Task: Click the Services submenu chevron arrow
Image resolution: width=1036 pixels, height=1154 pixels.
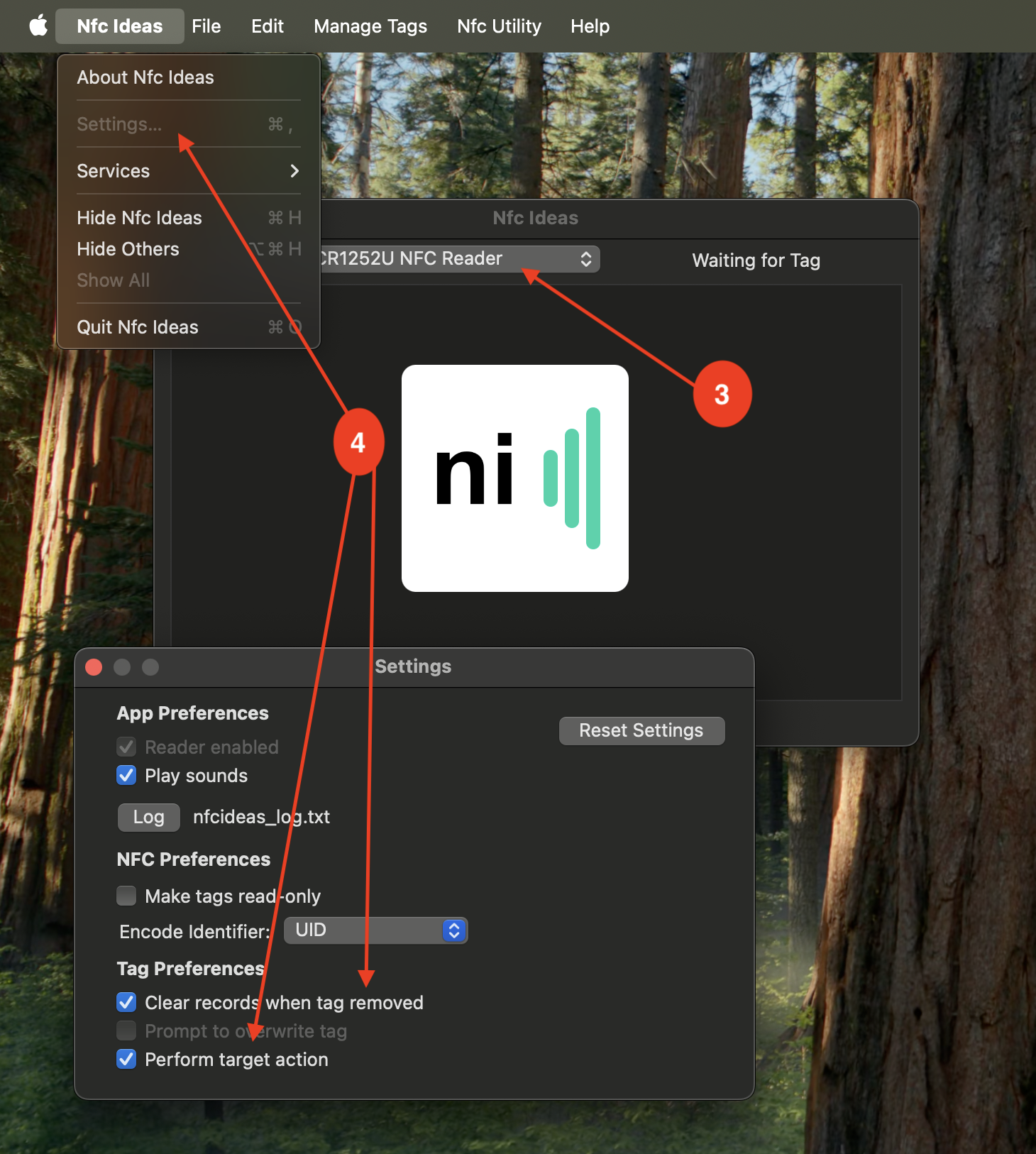Action: coord(294,171)
